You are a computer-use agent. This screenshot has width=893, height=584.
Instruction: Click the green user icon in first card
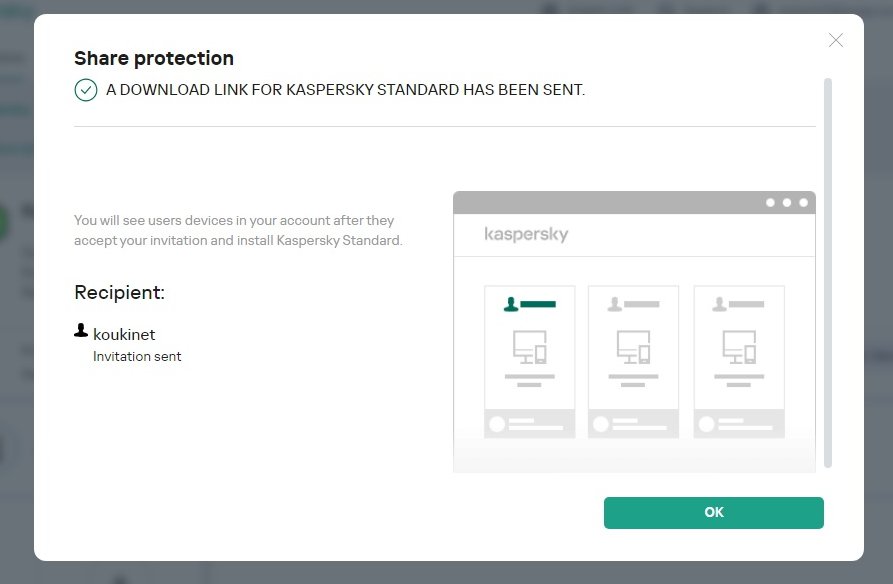(512, 304)
